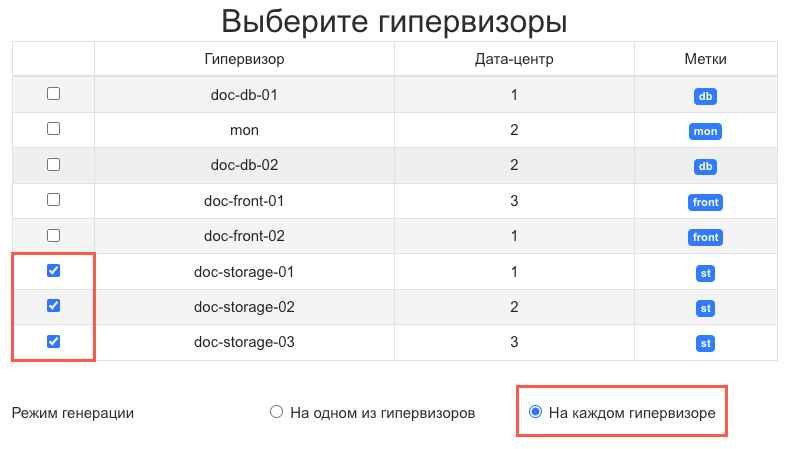Untick the doc-storage-03 checkbox
The image size is (787, 449).
[x=54, y=342]
